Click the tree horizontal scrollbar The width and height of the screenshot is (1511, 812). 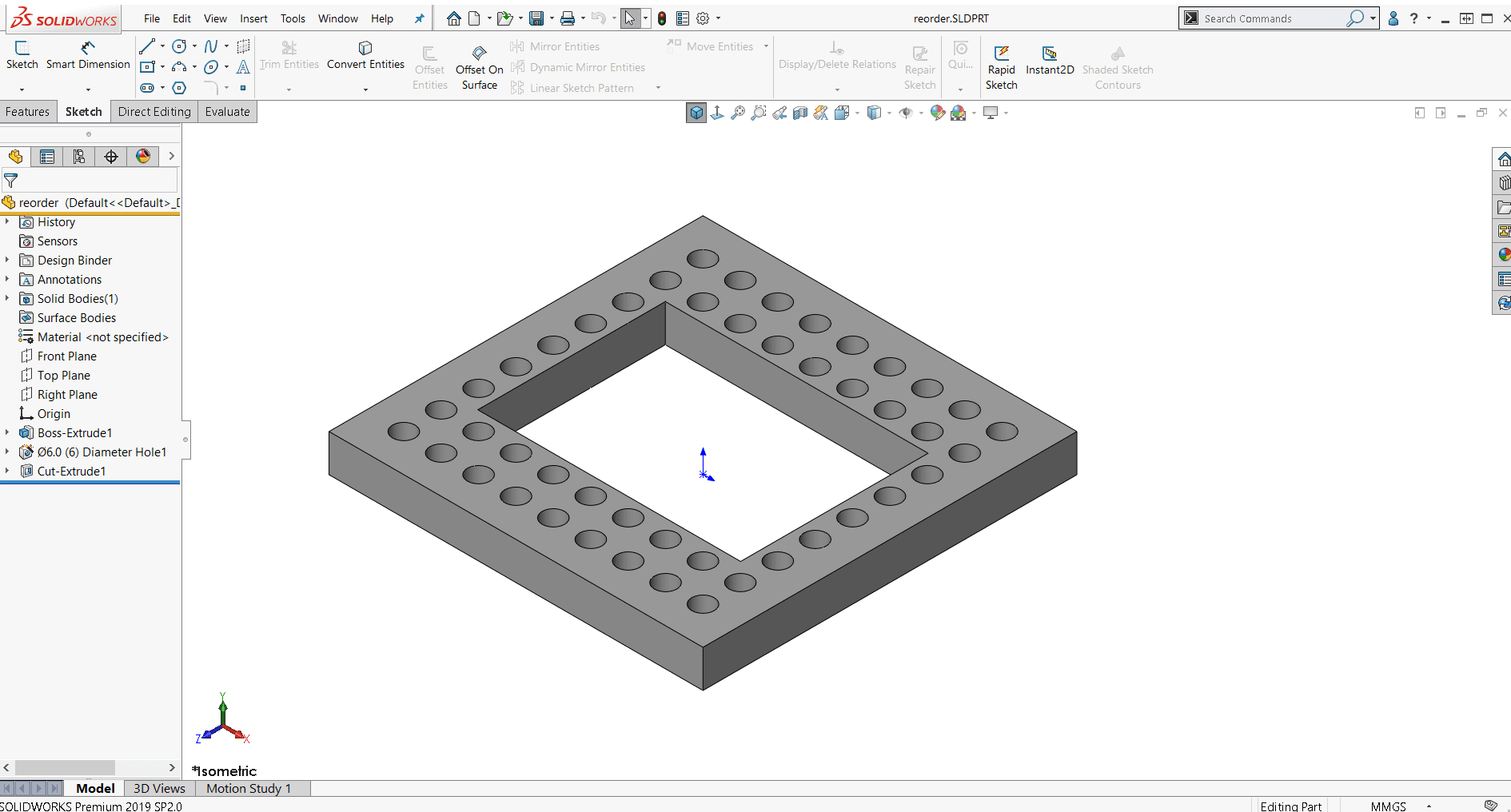pyautogui.click(x=65, y=767)
